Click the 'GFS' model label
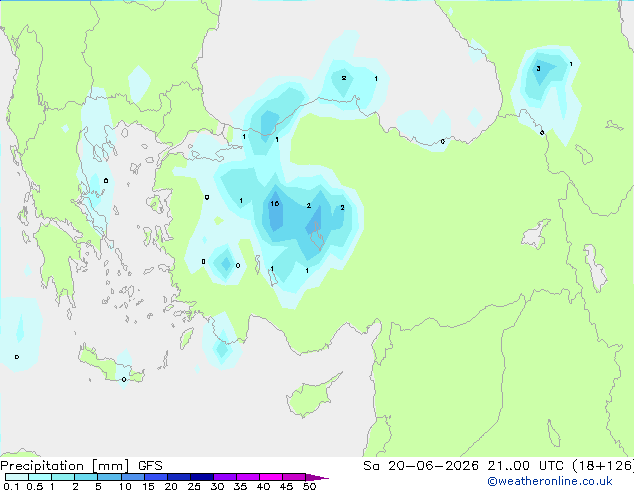The image size is (634, 490). pyautogui.click(x=150, y=466)
